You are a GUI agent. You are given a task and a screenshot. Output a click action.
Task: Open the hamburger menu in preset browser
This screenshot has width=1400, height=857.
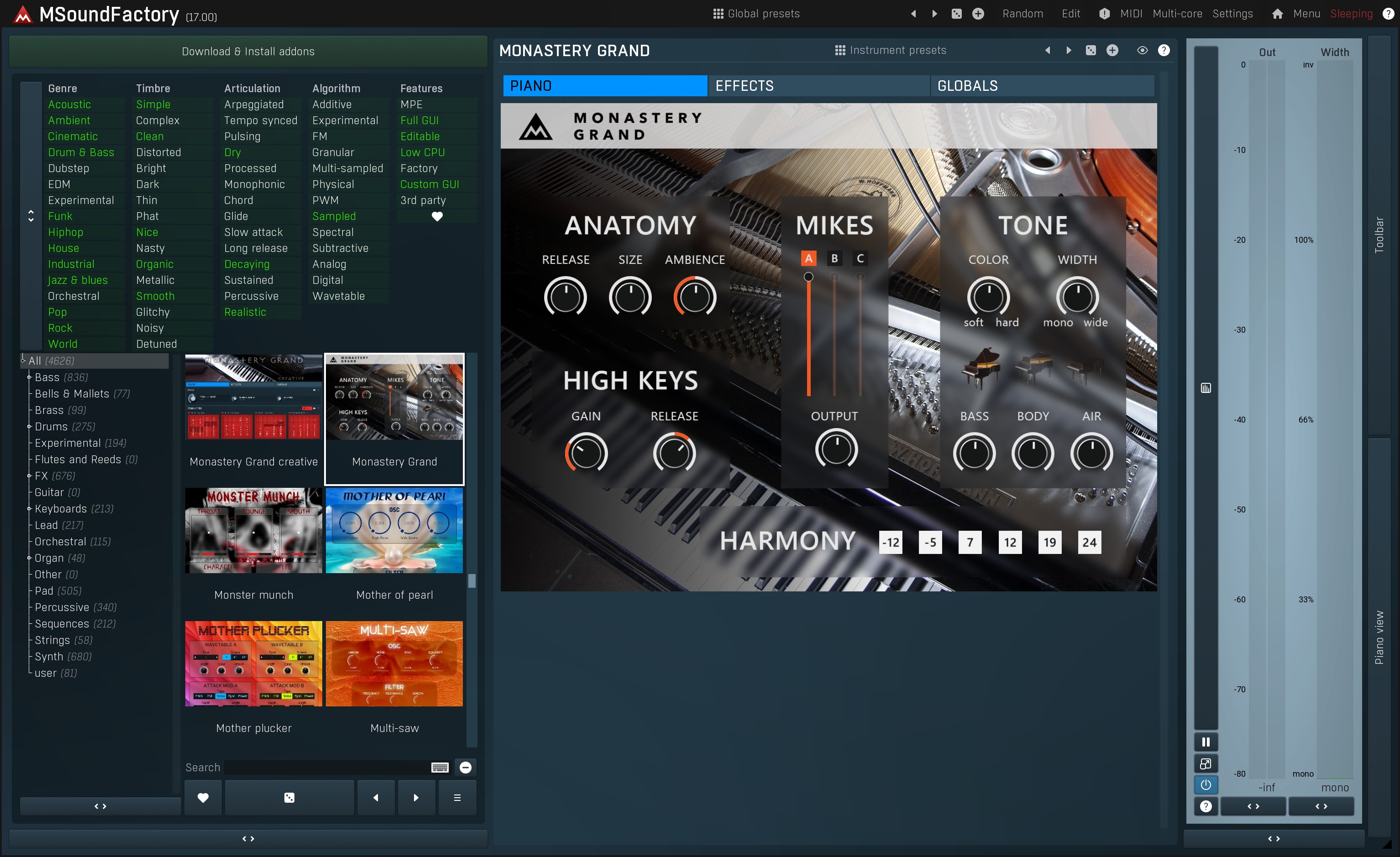pos(457,797)
